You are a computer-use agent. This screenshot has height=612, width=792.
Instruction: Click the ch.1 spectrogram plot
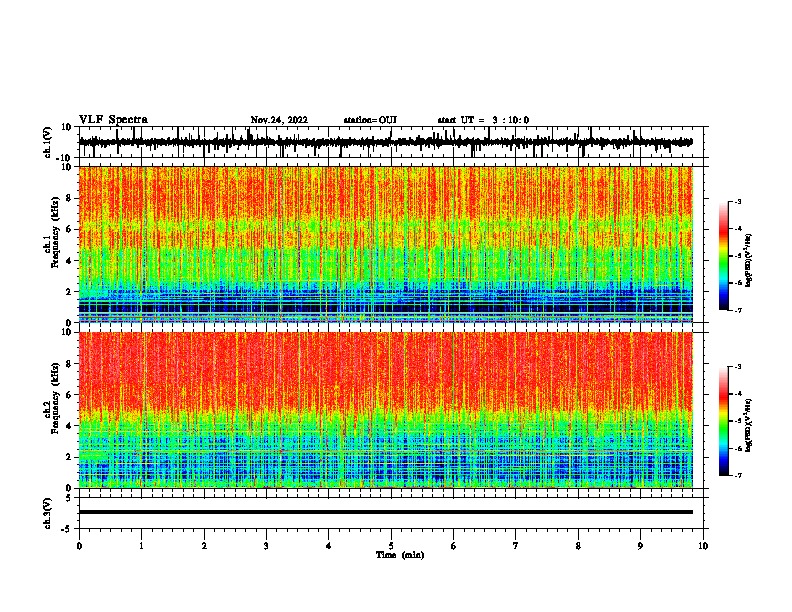coord(385,244)
